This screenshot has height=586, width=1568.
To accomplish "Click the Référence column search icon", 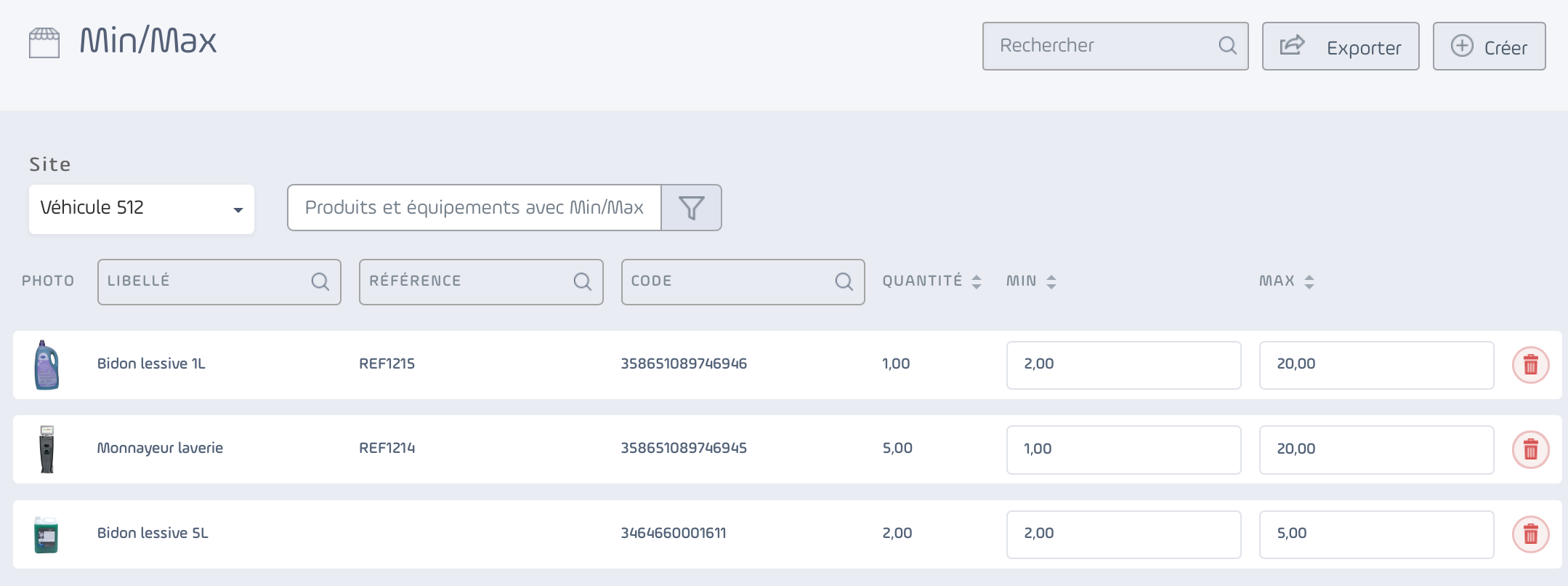I will pos(582,281).
